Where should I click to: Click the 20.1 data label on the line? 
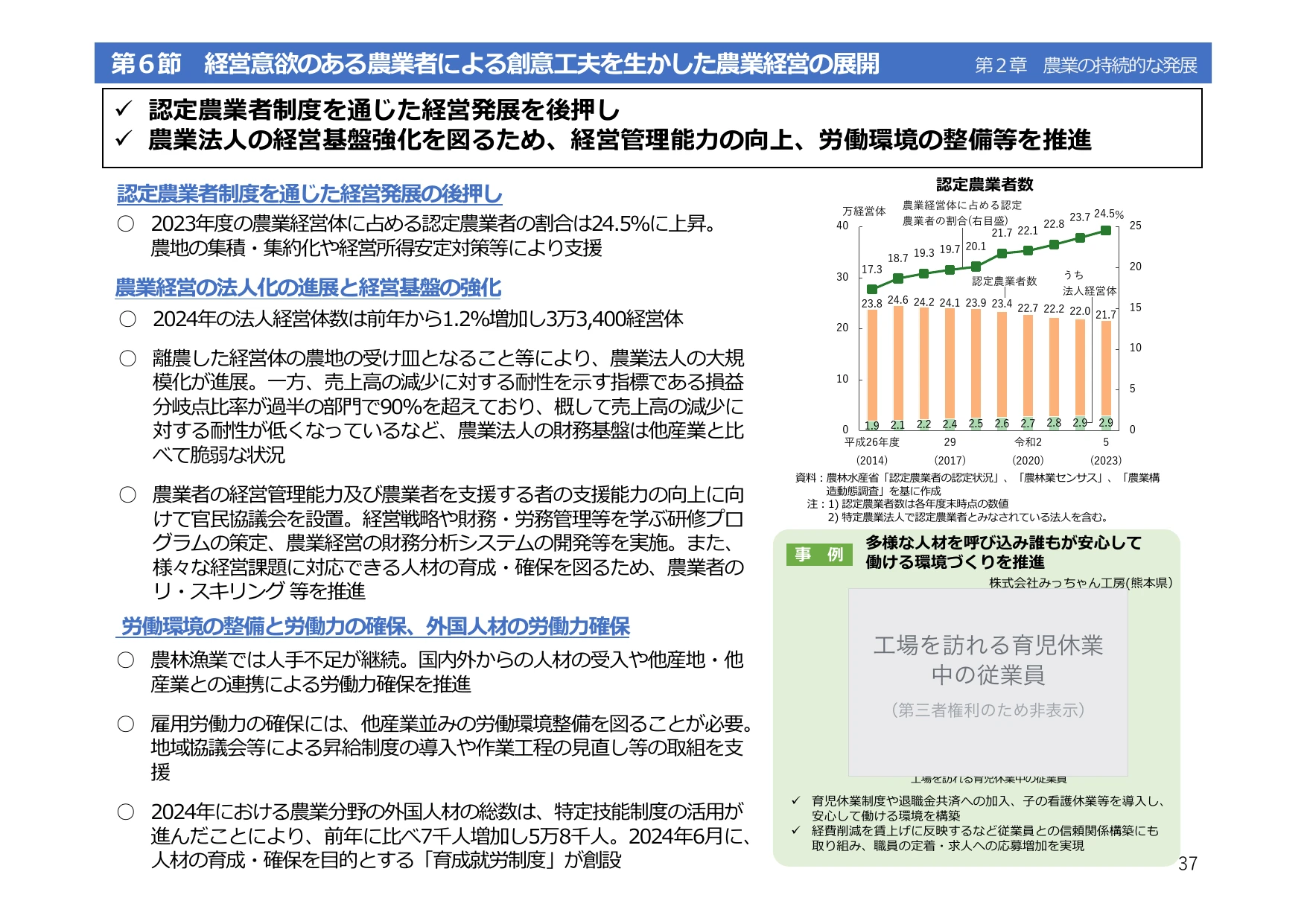[x=976, y=246]
